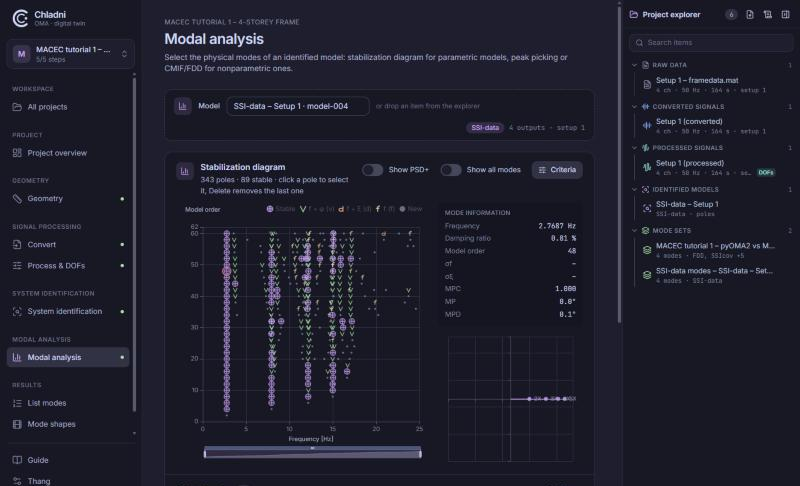The height and width of the screenshot is (486, 800).
Task: Collapse the PROCESSED SIGNALS section
Action: 634,148
